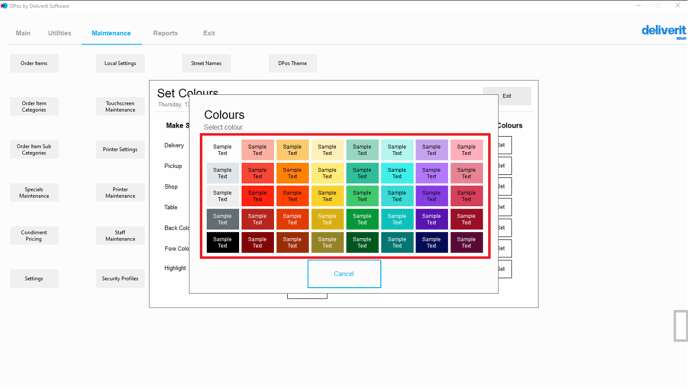Pick the teal green swatch in second row
Screen dimensions: 688x389
pos(362,173)
